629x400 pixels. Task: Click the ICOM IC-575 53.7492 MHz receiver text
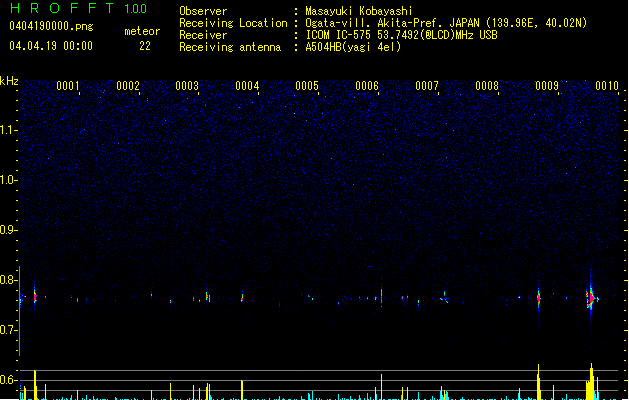401,35
